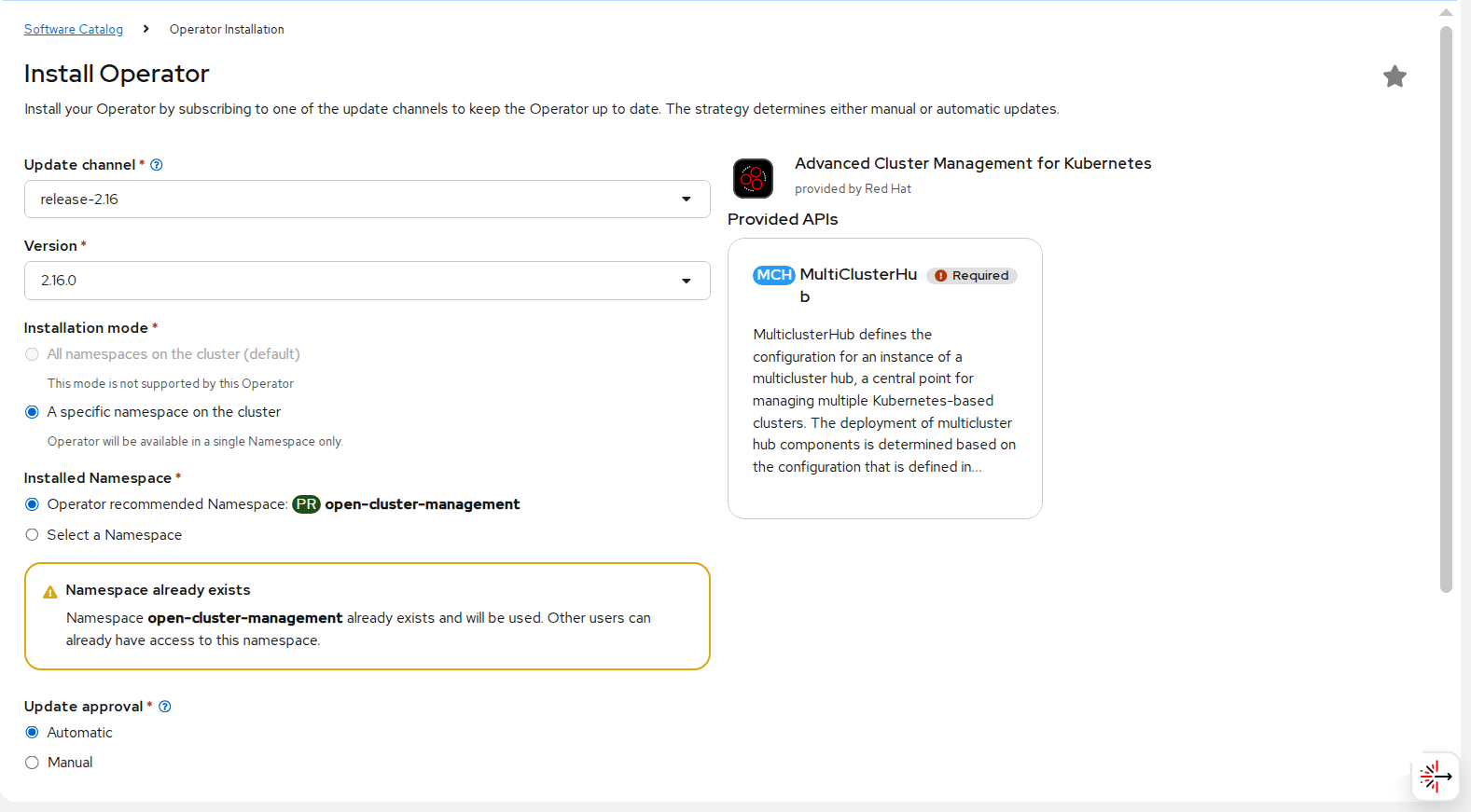Click the Required status label
Screen dimensions: 1471x812
click(972, 276)
